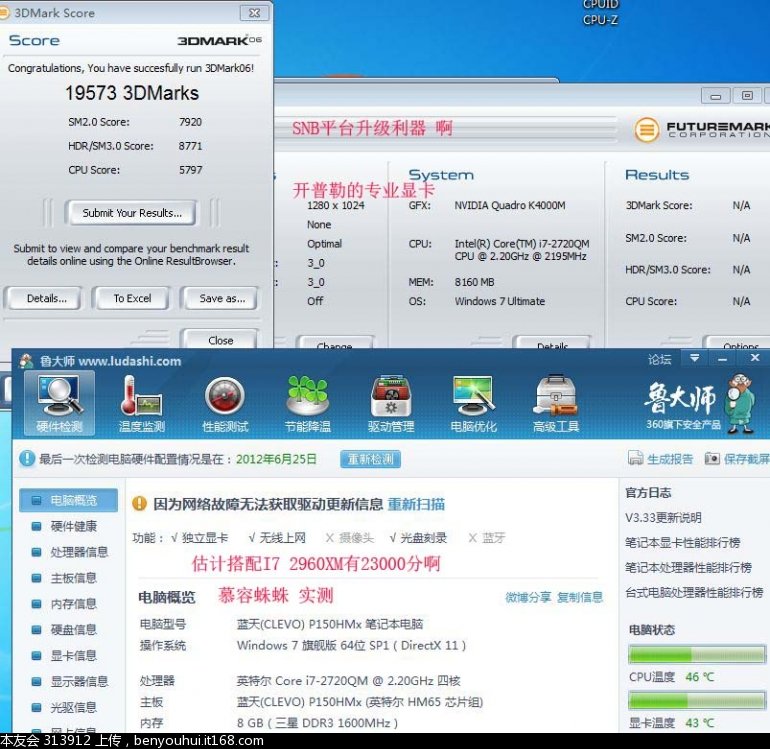
Task: Open 温度监测 temperature monitor
Action: (141, 404)
